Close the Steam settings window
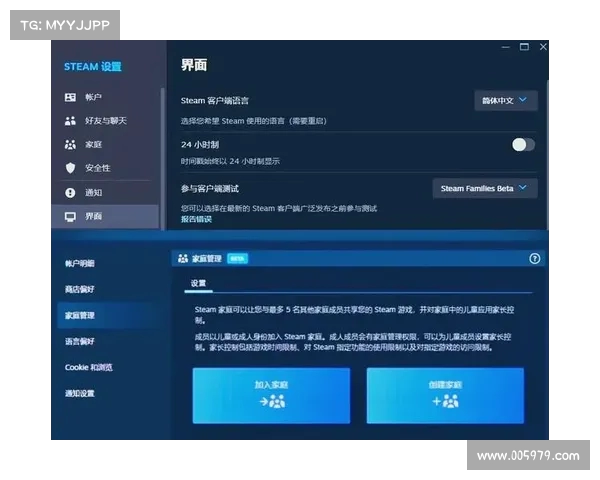This screenshot has height=480, width=600. coord(543,47)
